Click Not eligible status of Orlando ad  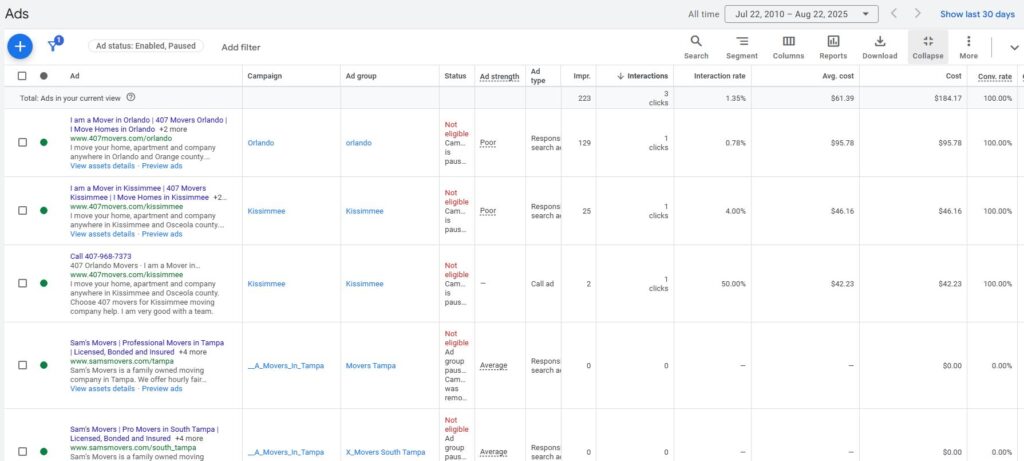[x=456, y=129]
